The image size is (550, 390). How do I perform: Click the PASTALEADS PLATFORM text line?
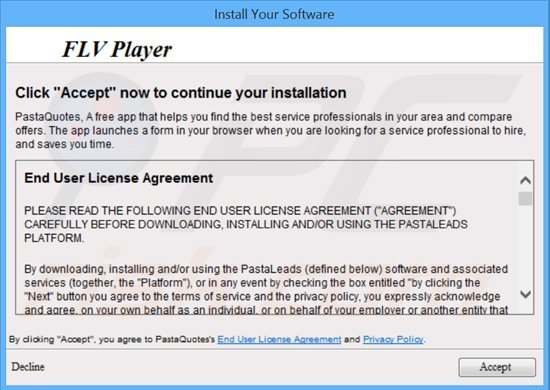pos(54,238)
